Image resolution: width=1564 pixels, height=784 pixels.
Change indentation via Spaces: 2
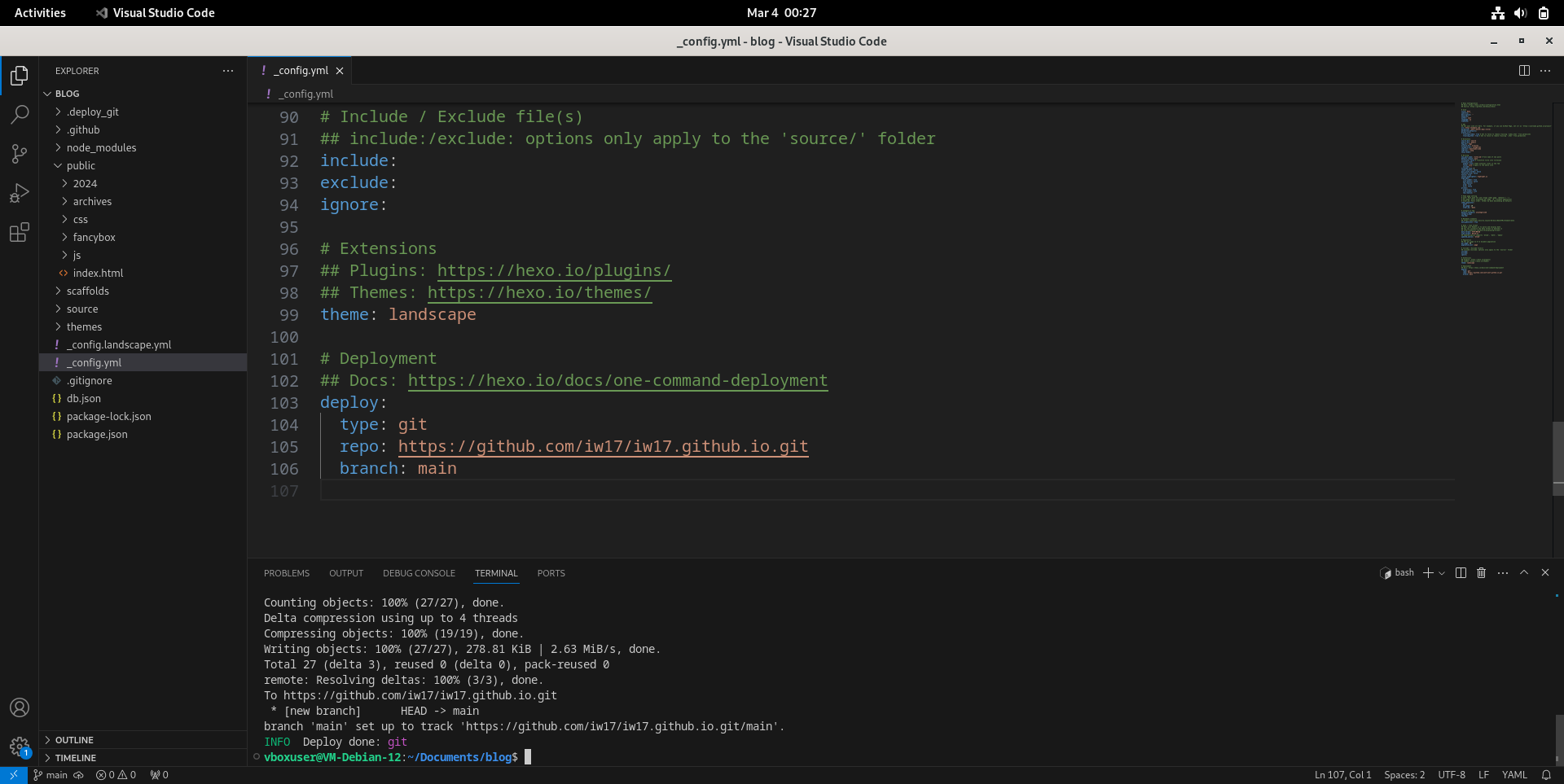1404,775
